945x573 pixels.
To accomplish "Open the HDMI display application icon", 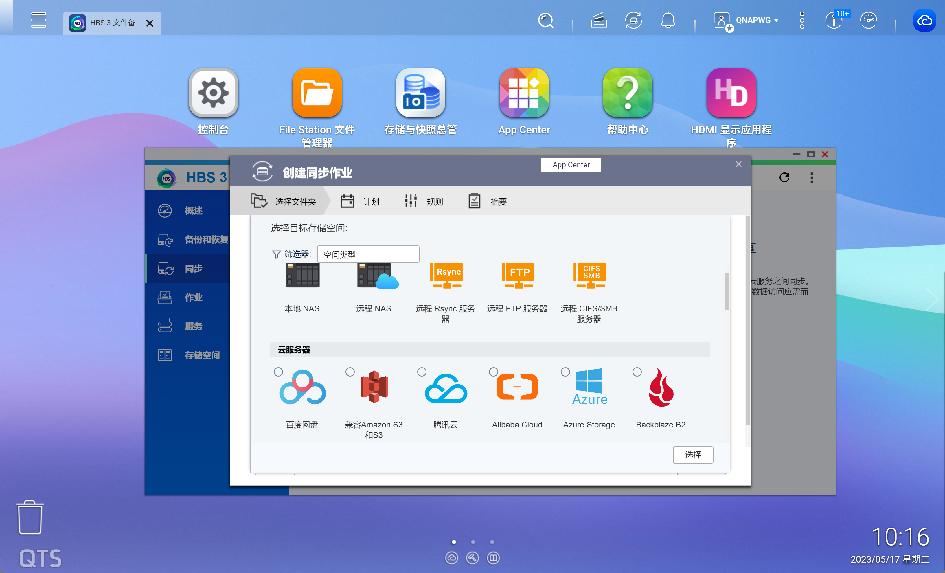I will [731, 94].
